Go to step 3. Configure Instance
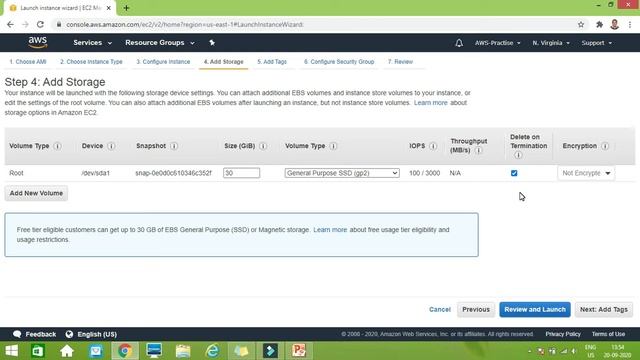The height and width of the screenshot is (360, 640). coord(163,62)
